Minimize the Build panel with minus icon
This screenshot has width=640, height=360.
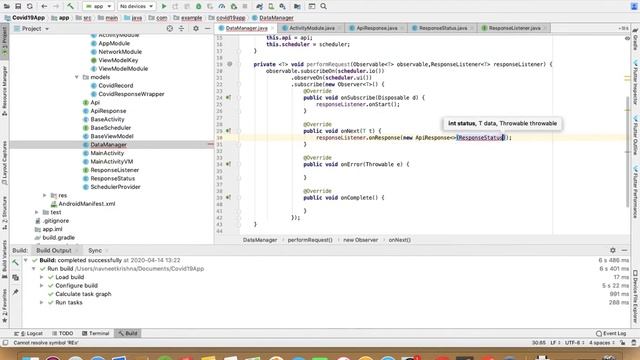tap(624, 250)
